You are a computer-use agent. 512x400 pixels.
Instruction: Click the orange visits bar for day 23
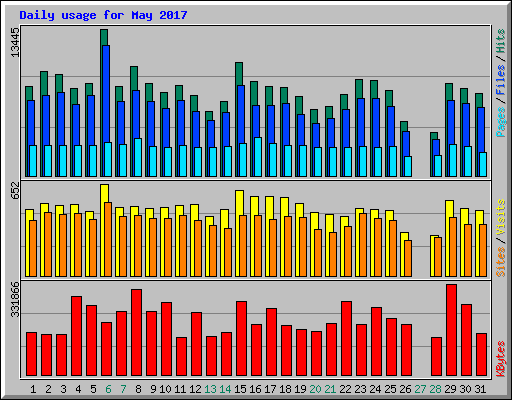pyautogui.click(x=363, y=245)
